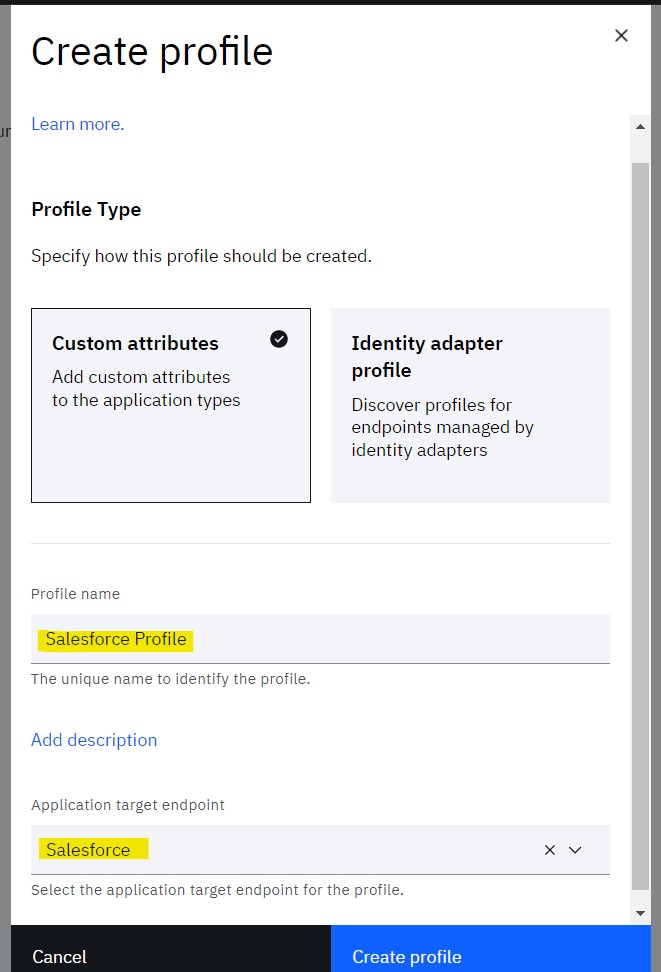Close the Create profile dialog
The image size is (661, 972).
pyautogui.click(x=621, y=36)
